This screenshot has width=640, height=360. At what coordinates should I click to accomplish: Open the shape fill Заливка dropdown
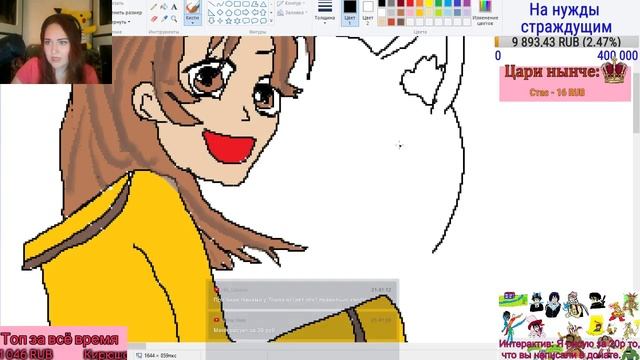292,13
